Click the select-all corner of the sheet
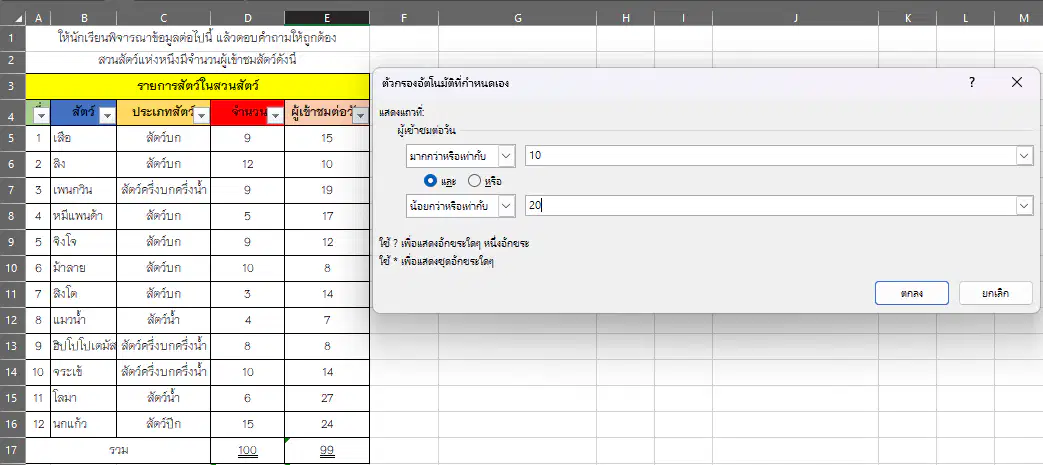 [x=13, y=19]
